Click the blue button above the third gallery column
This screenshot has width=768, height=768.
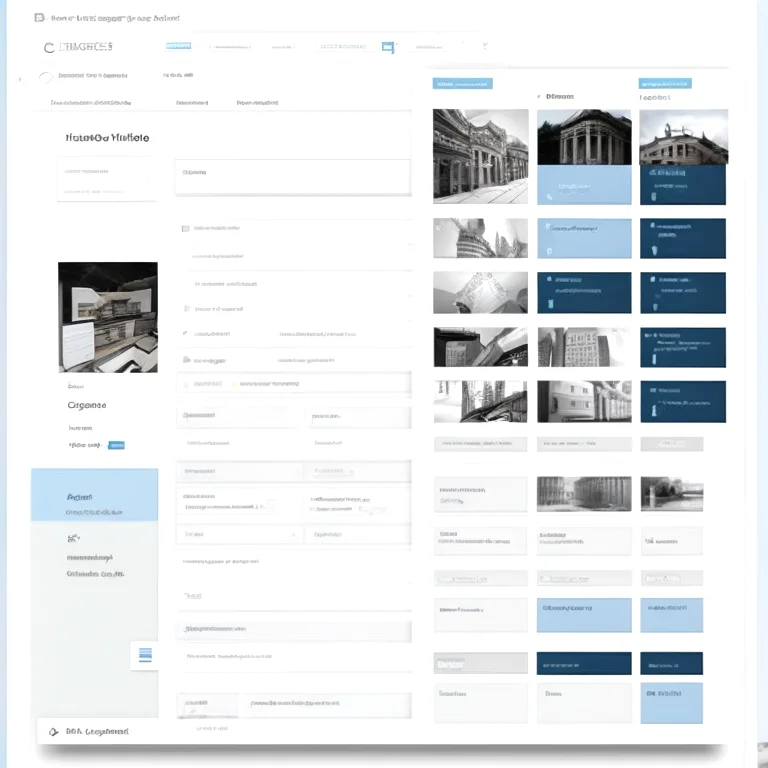point(665,84)
